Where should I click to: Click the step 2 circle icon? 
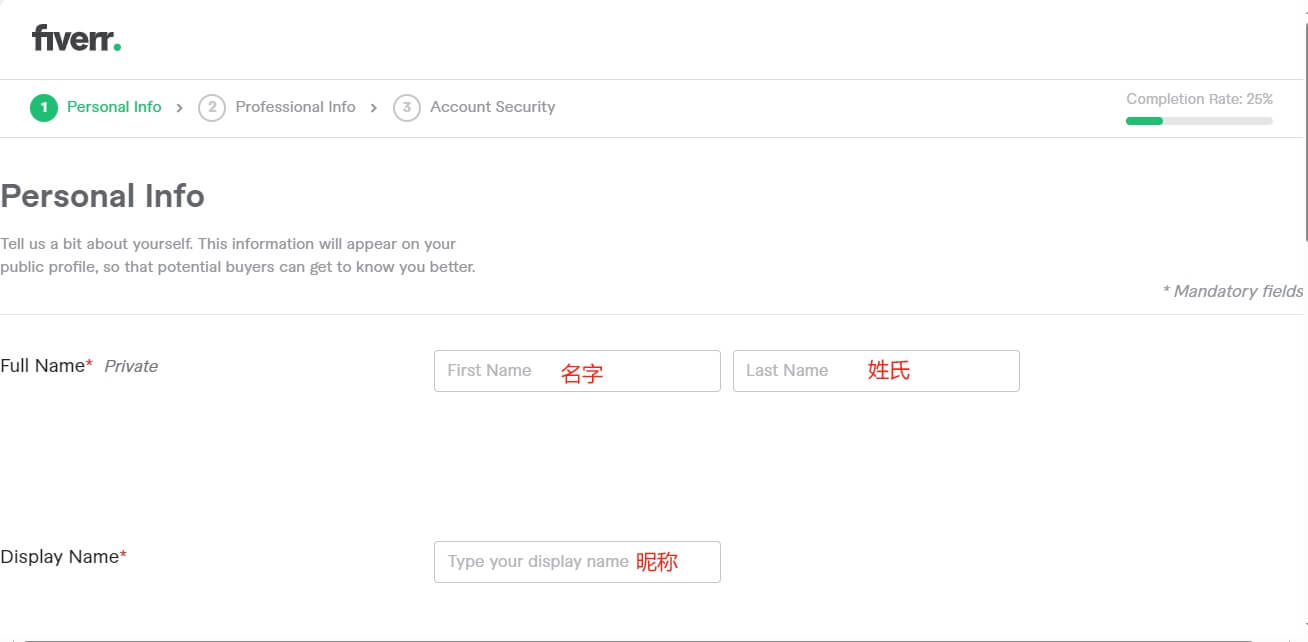[x=211, y=108]
